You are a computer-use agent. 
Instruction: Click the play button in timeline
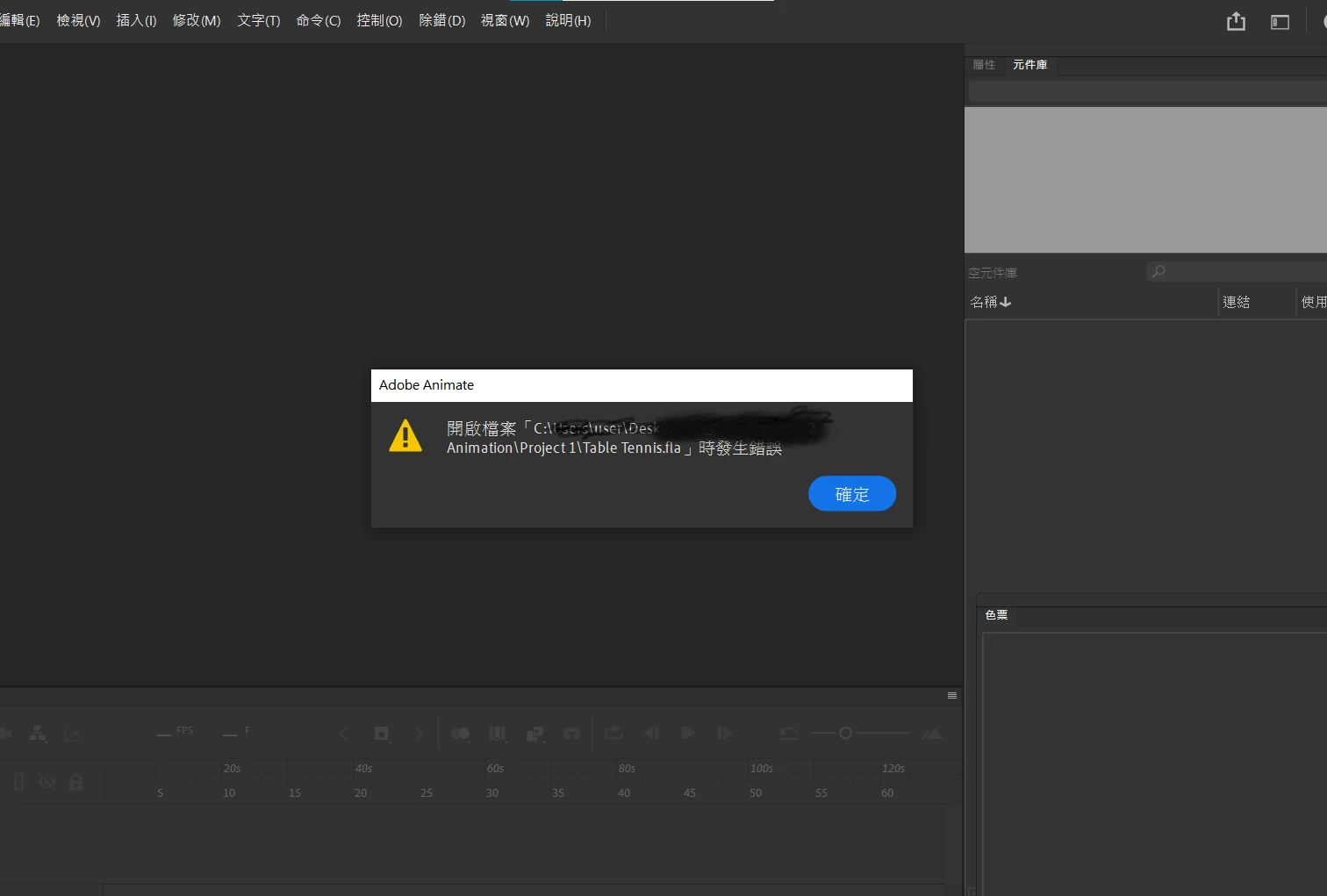(x=688, y=733)
